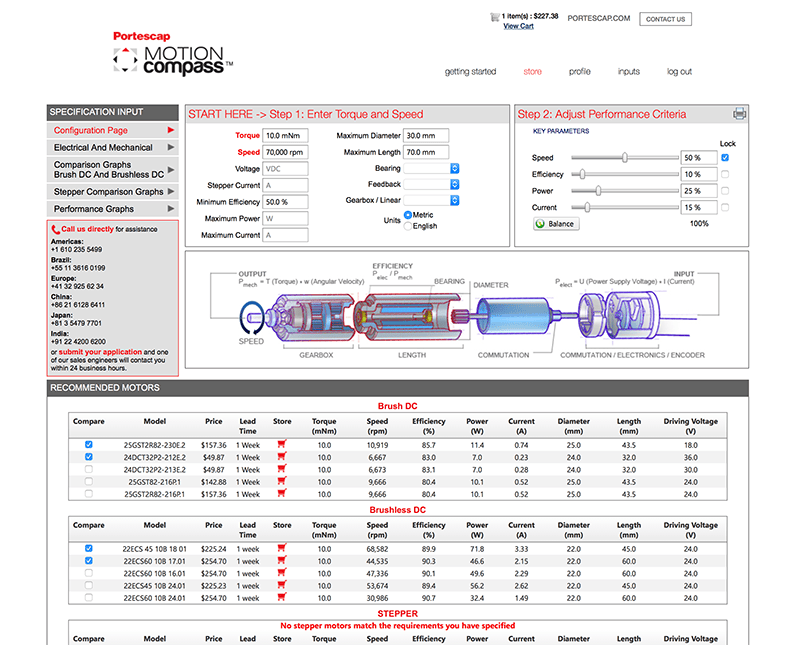This screenshot has width=800, height=645.
Task: Open the getting started menu
Action: pos(470,71)
